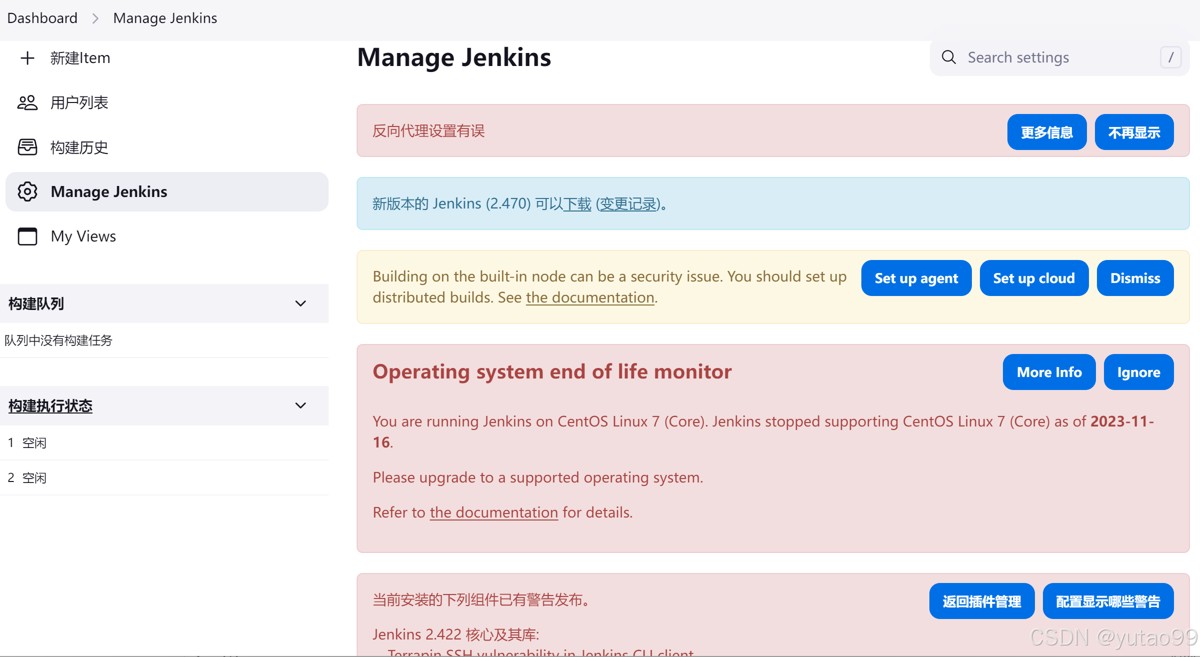This screenshot has width=1200, height=657.
Task: Open the 新建Item sidebar entry
Action: [x=167, y=58]
